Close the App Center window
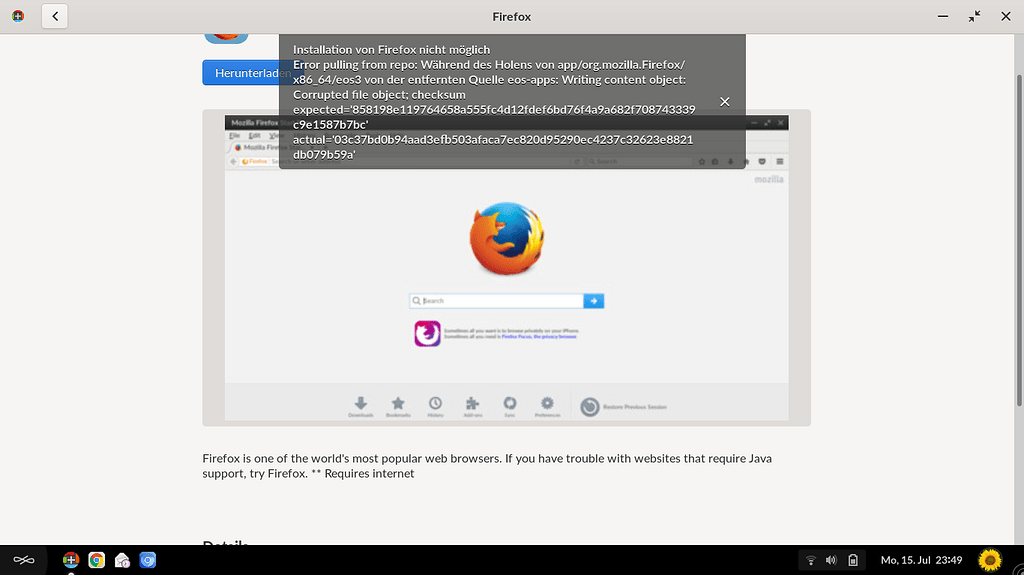The height and width of the screenshot is (575, 1024). tap(1004, 16)
